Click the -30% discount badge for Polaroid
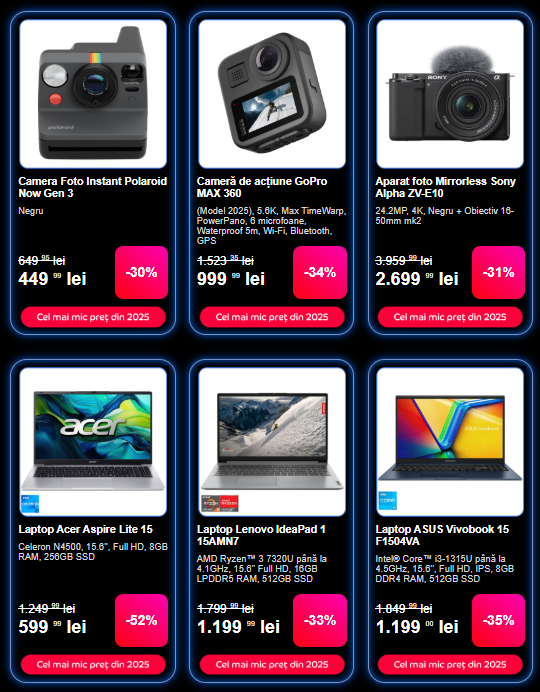Screen dimensions: 540x692 142,272
